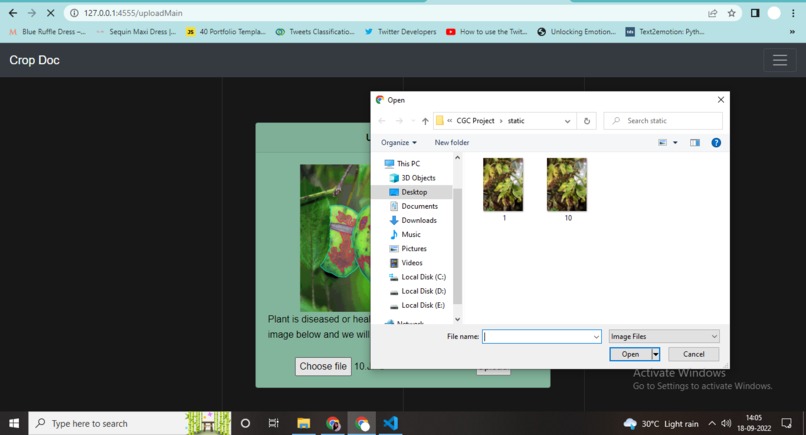This screenshot has width=806, height=435.
Task: Open Text2emotion Python bookmark
Action: [665, 32]
